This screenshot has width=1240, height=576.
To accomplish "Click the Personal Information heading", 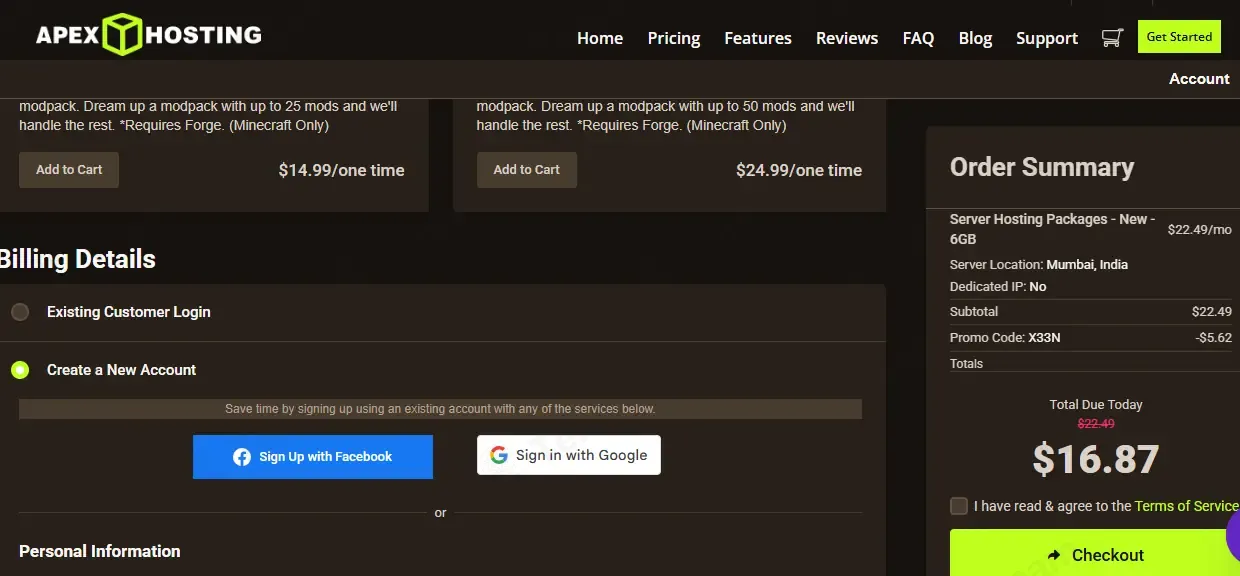I will 100,551.
